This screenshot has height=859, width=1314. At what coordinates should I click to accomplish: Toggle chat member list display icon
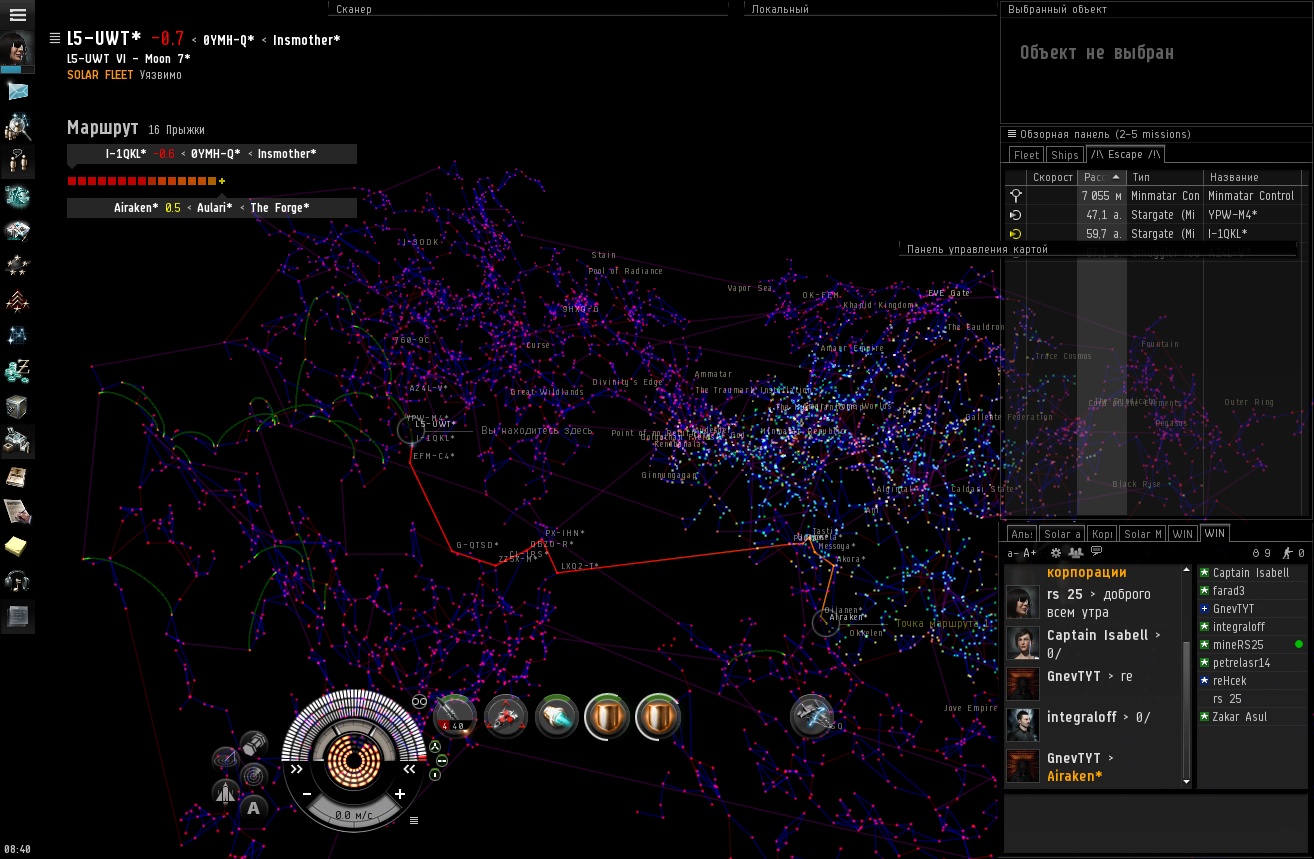pyautogui.click(x=1075, y=552)
